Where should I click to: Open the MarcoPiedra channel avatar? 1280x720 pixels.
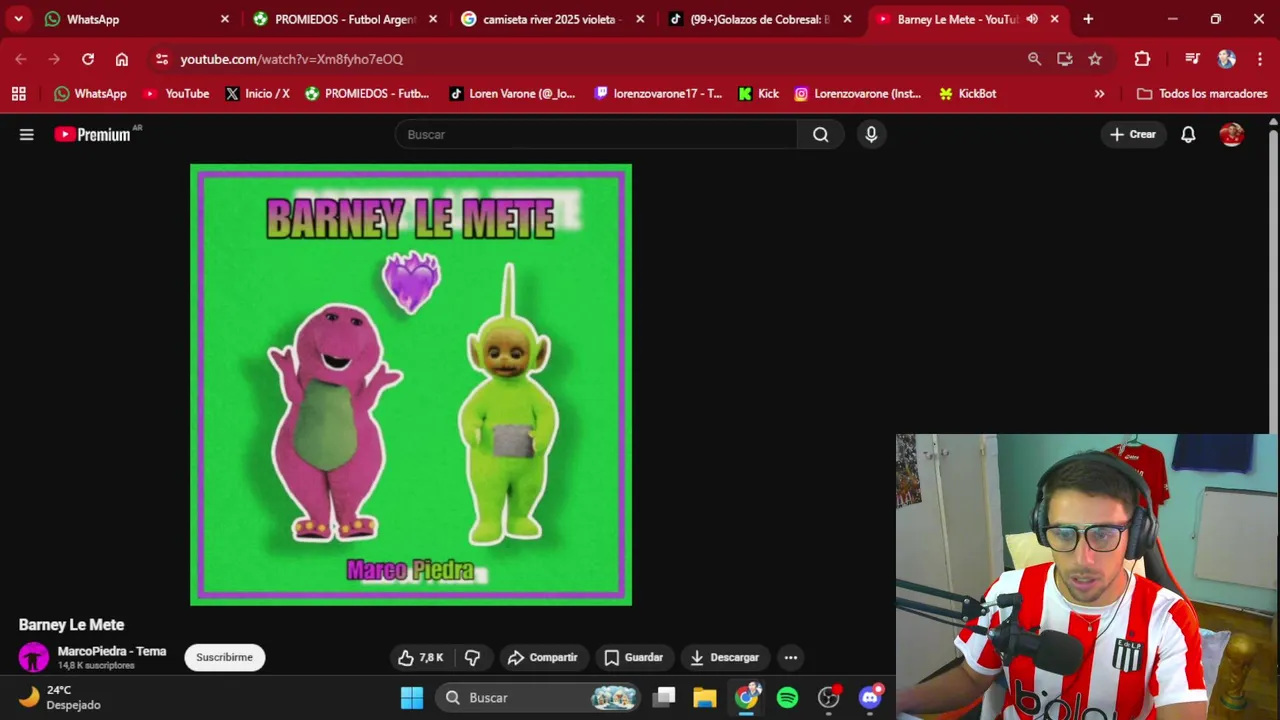(x=33, y=657)
